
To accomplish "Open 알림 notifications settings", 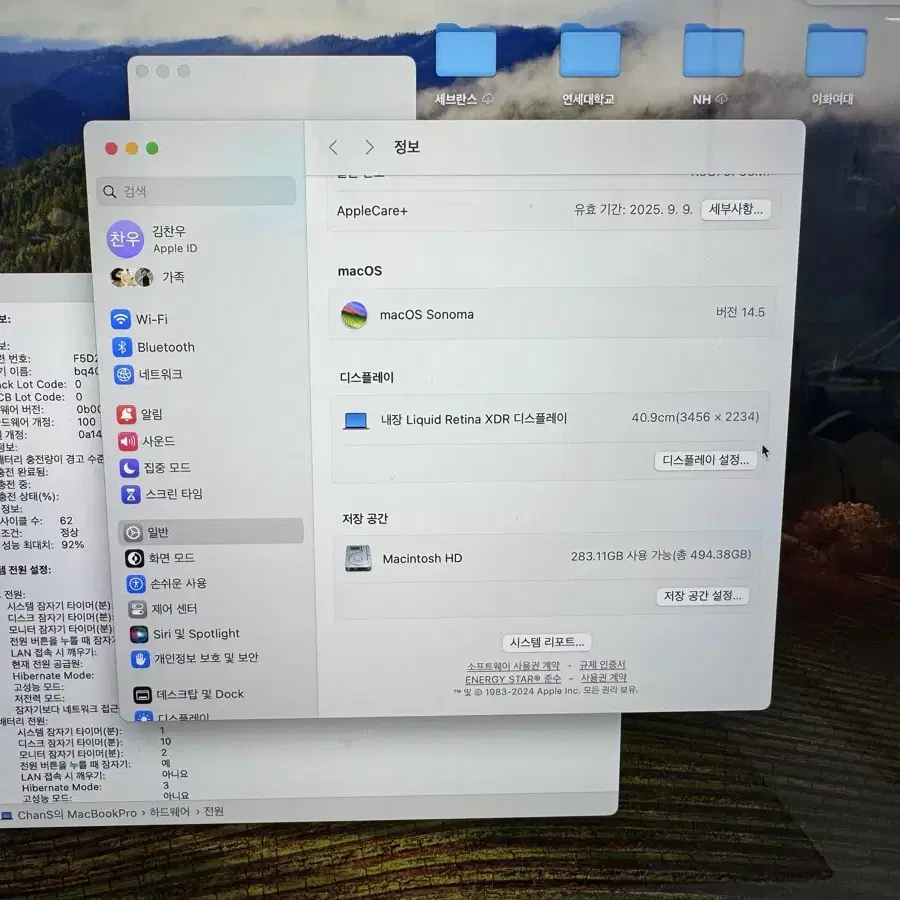I will click(139, 414).
